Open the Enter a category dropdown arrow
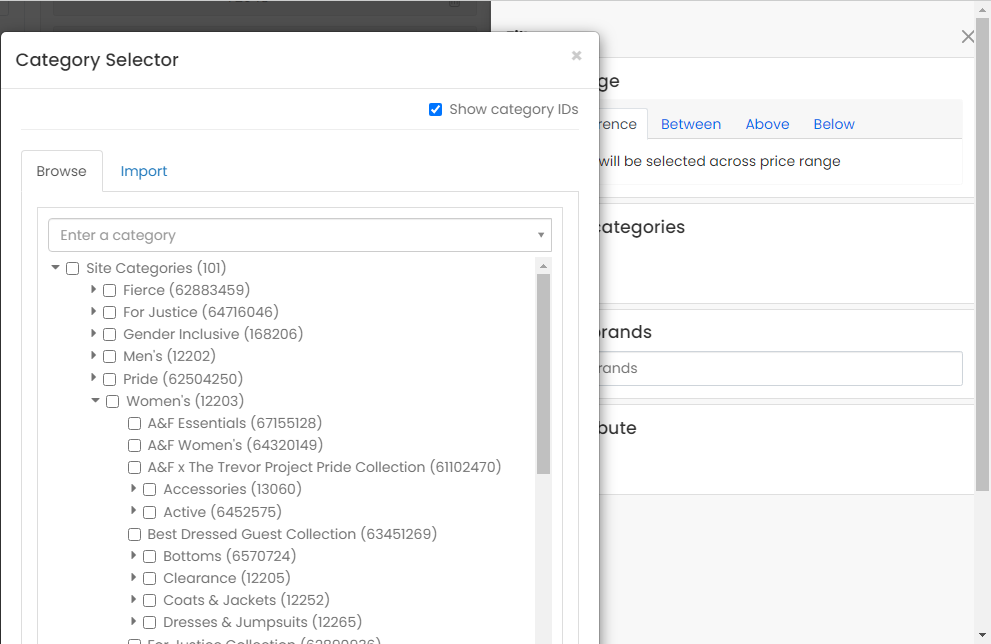Image resolution: width=991 pixels, height=644 pixels. pyautogui.click(x=540, y=236)
